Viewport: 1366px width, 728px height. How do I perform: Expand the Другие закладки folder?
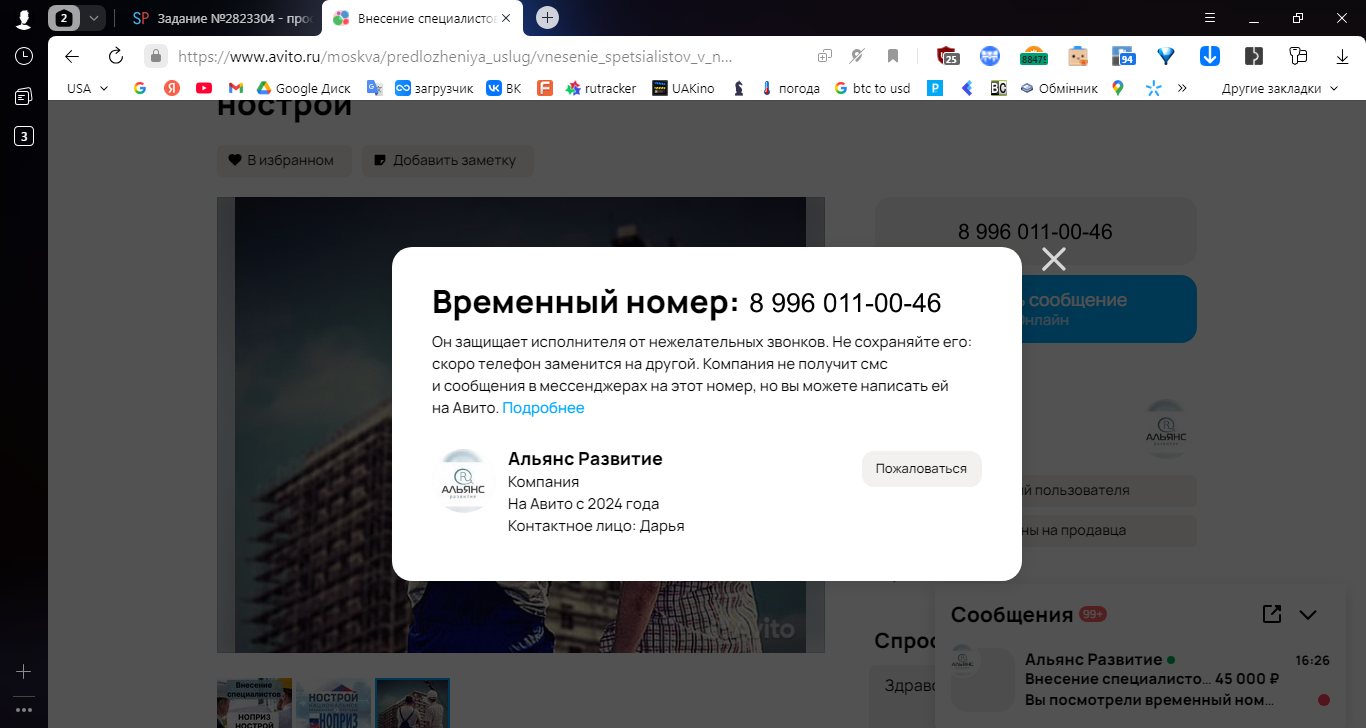(x=1279, y=88)
